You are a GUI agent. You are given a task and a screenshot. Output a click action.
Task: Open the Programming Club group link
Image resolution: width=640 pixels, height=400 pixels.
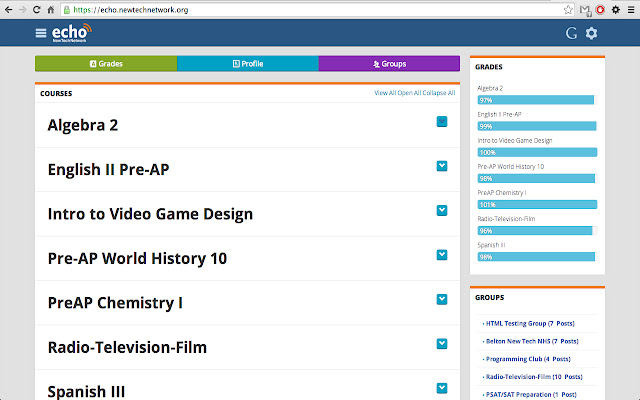tap(528, 359)
